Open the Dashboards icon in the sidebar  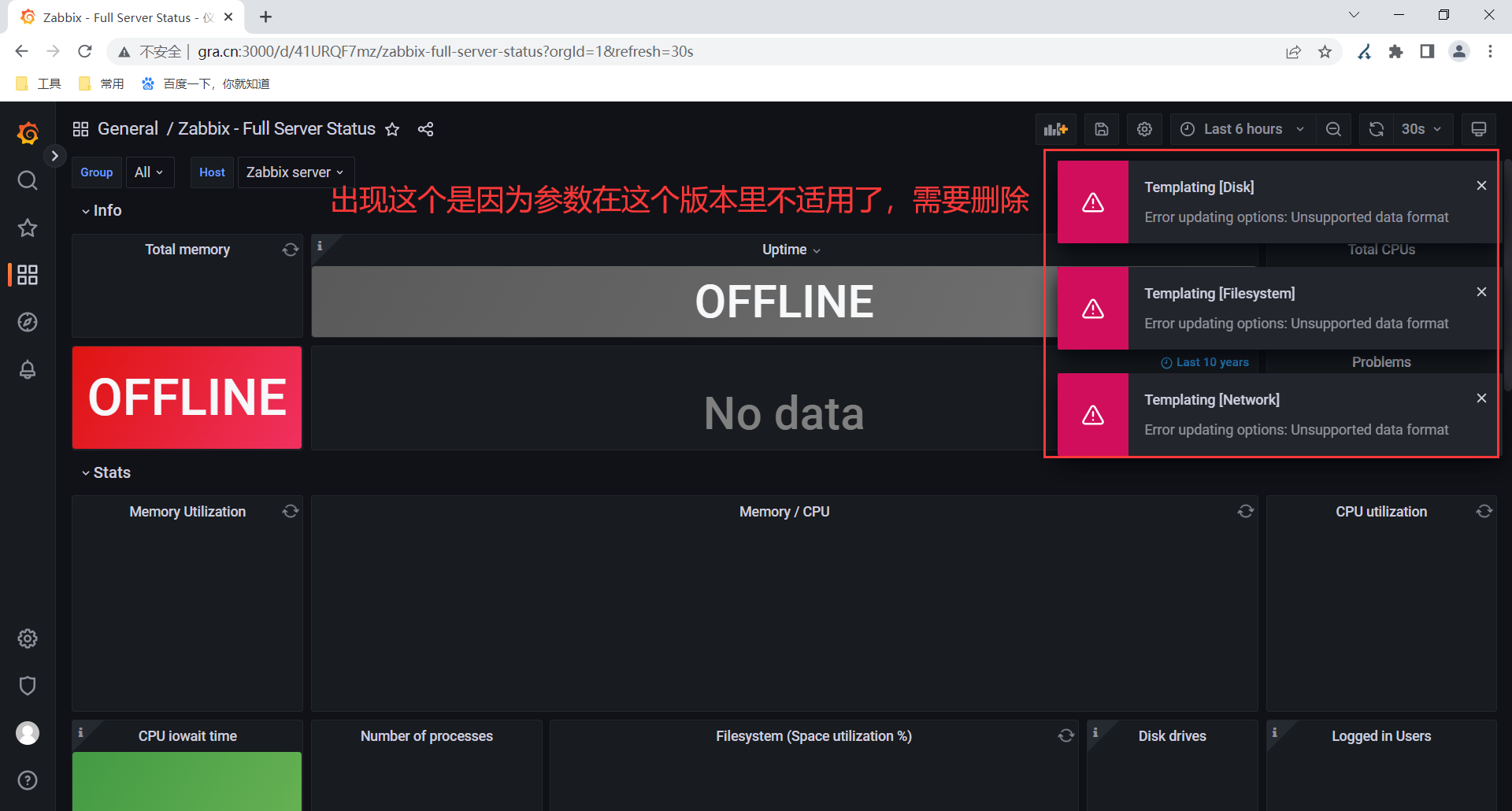pos(28,275)
